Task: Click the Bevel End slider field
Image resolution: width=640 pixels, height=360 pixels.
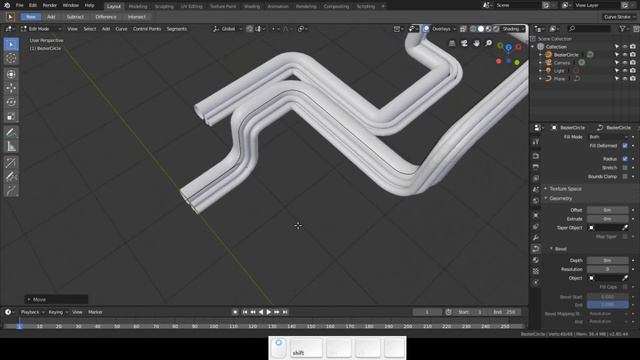Action: point(608,305)
